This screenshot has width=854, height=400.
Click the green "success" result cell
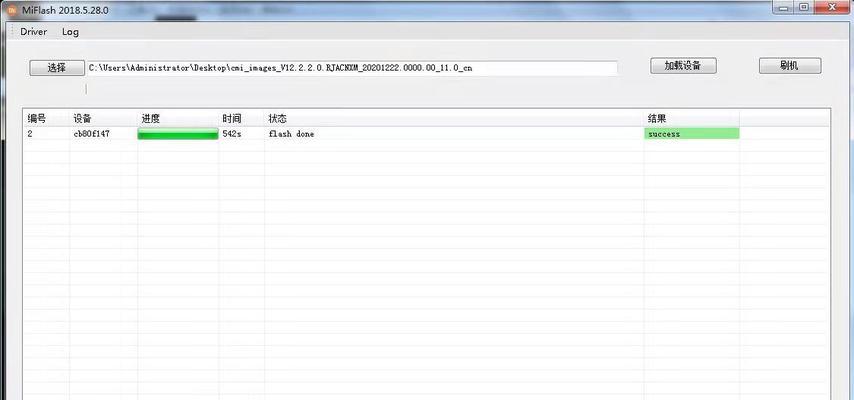(x=691, y=134)
